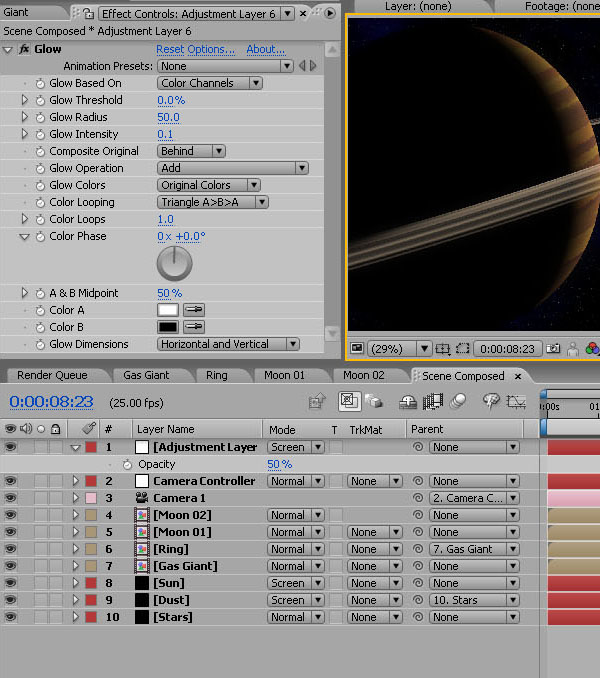Toggle visibility of the Gas Giant layer
The height and width of the screenshot is (678, 600).
click(x=10, y=566)
